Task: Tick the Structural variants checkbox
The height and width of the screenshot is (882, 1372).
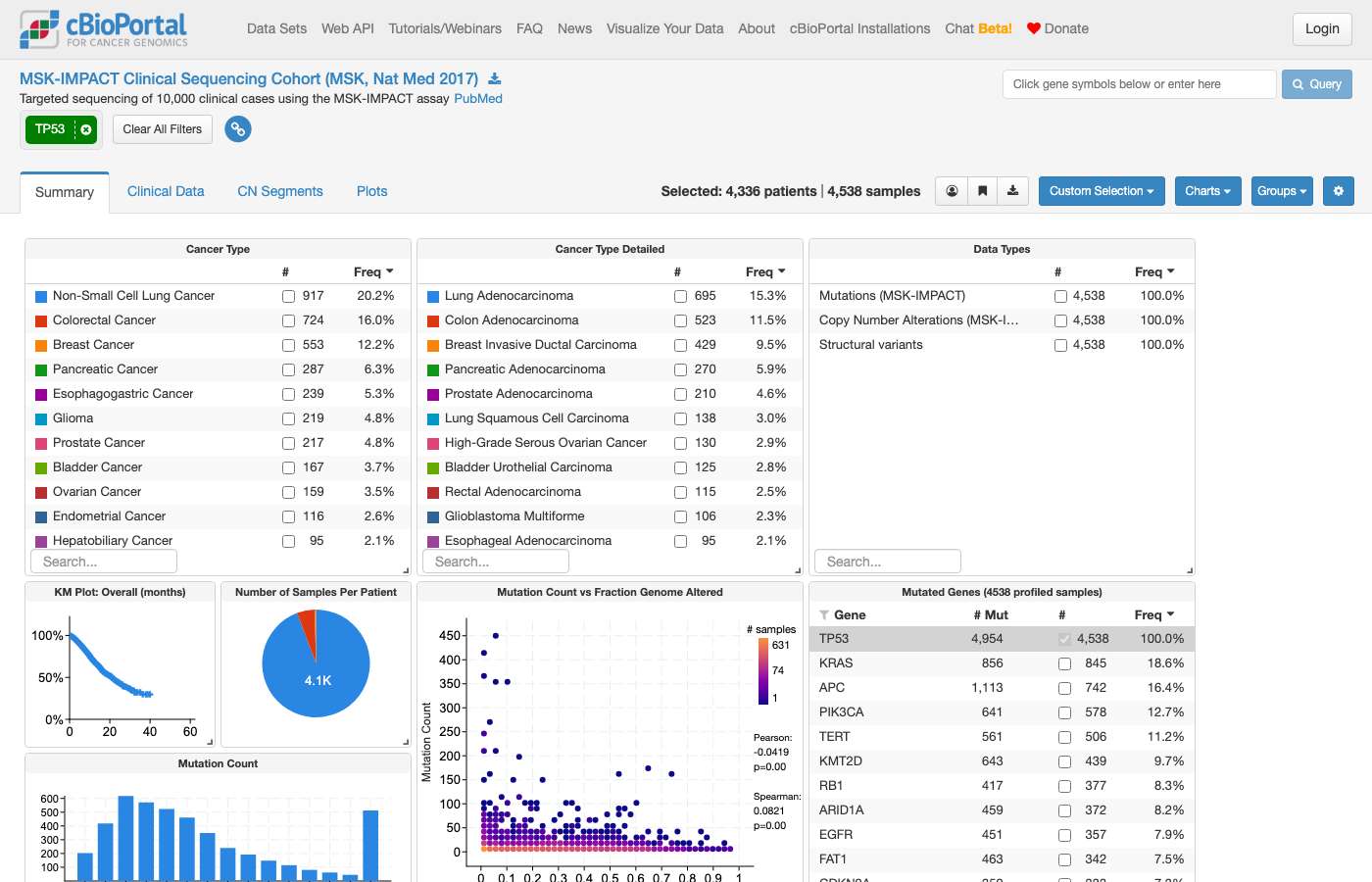Action: pyautogui.click(x=1060, y=345)
